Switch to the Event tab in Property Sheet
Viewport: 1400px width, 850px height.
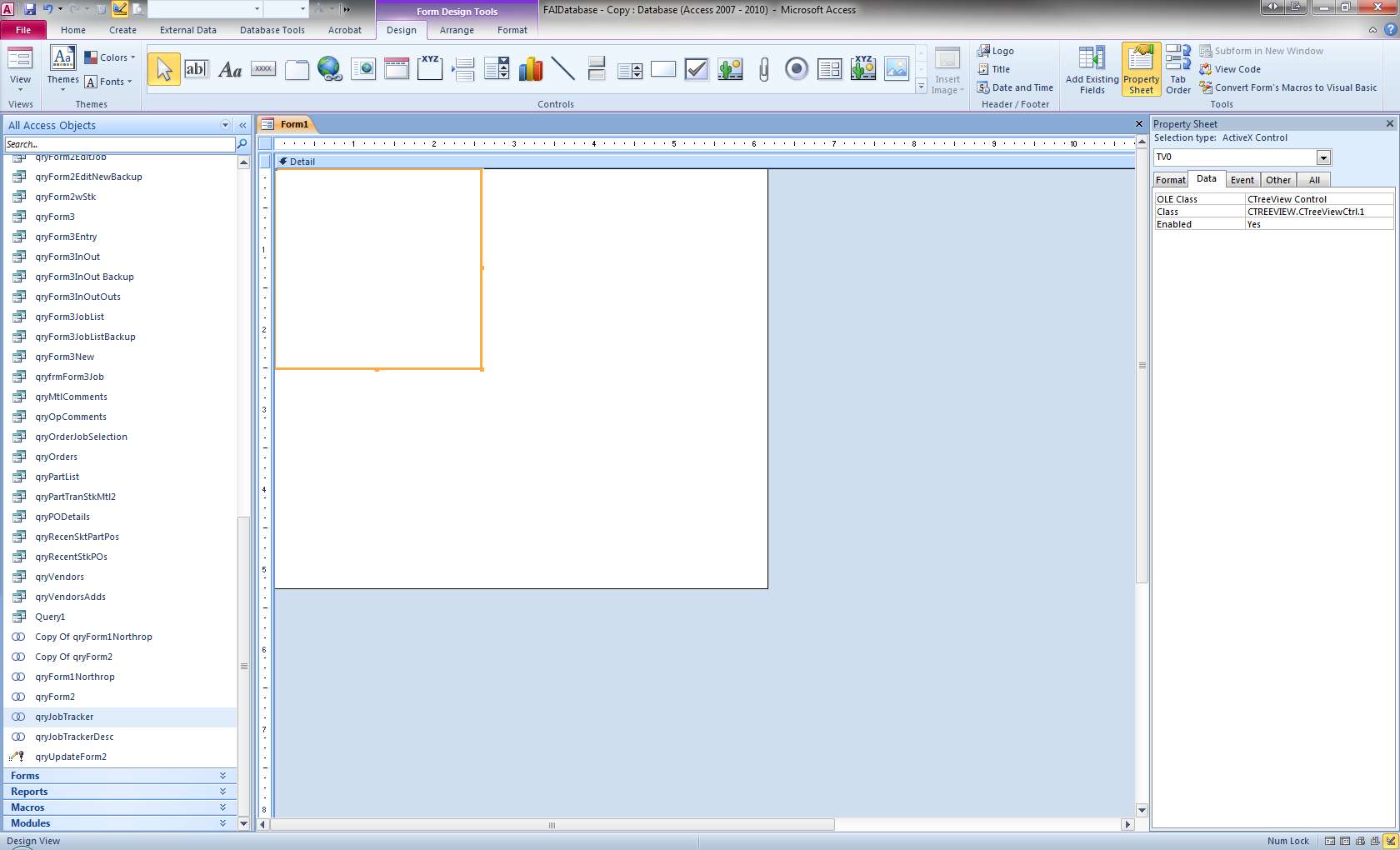pyautogui.click(x=1242, y=180)
